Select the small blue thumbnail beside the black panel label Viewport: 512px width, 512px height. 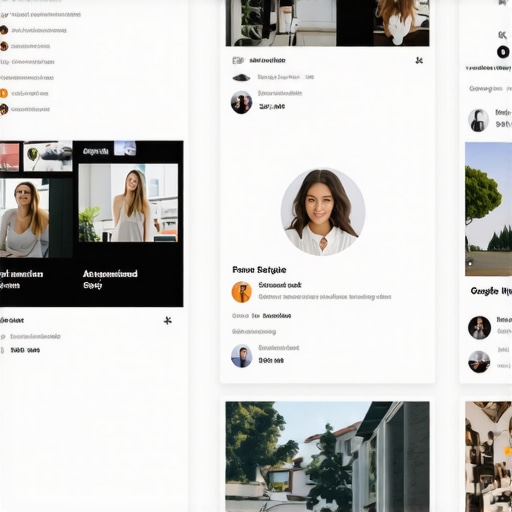[125, 148]
